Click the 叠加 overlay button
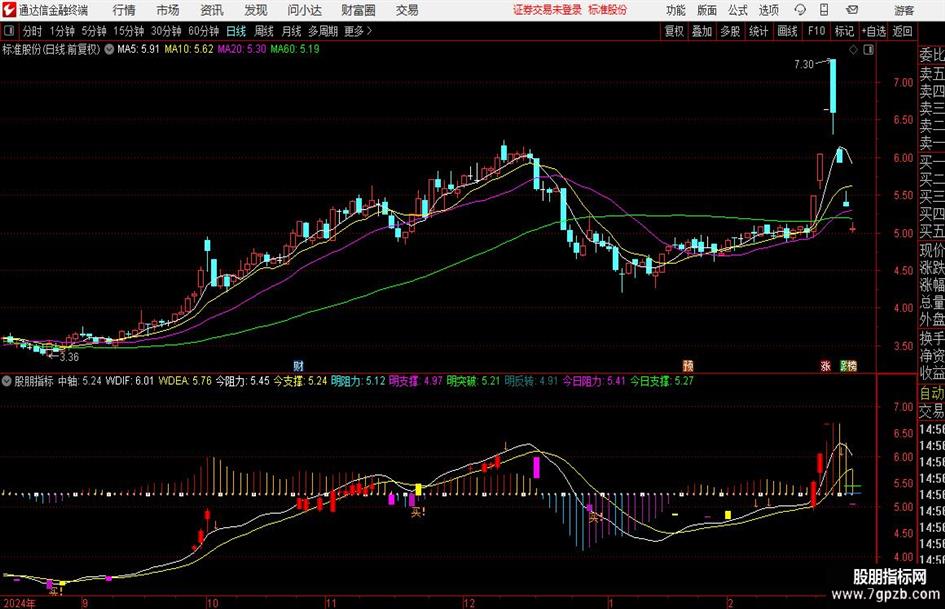945x609 pixels. [702, 31]
